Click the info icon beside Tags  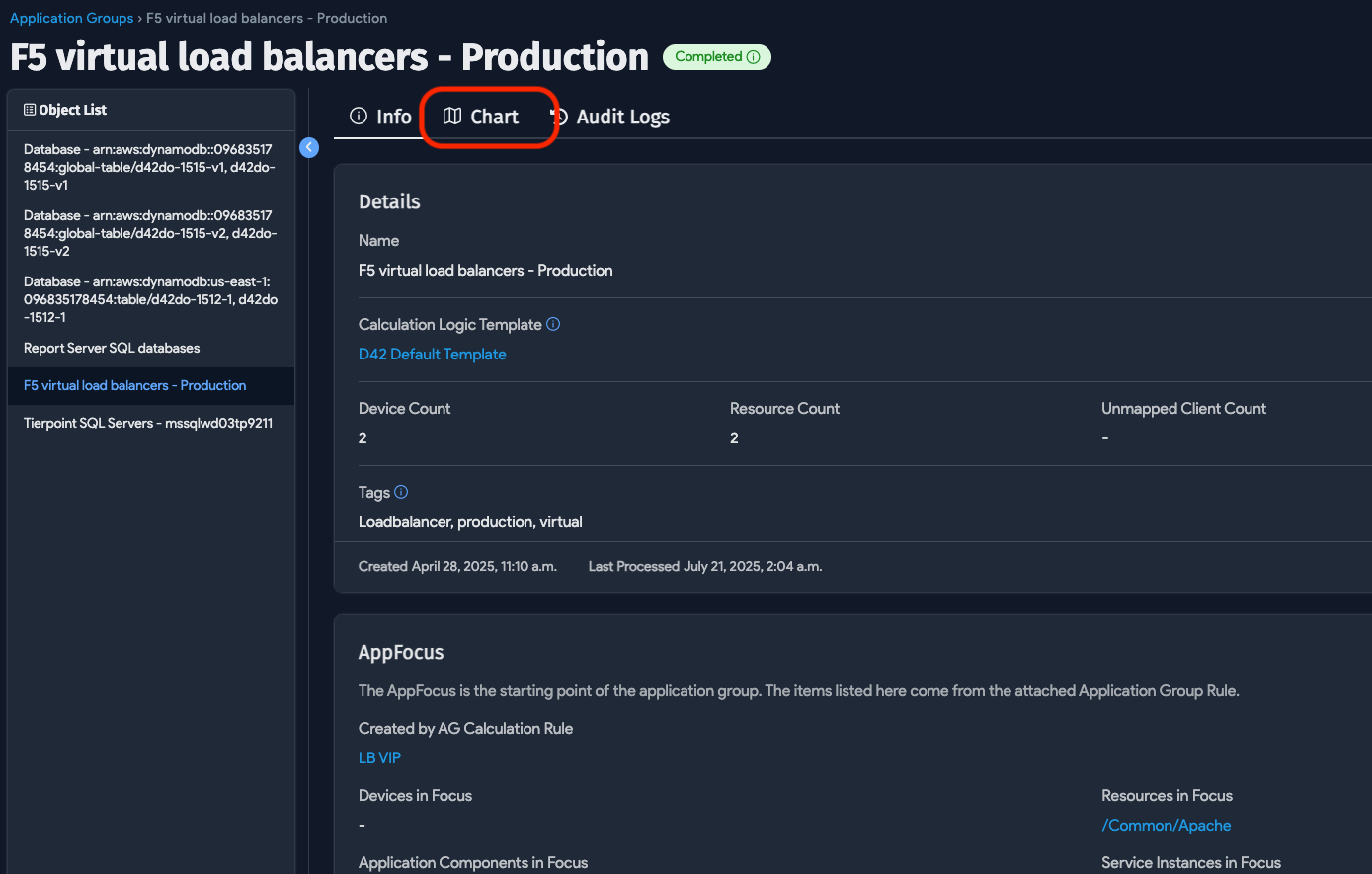coord(401,492)
